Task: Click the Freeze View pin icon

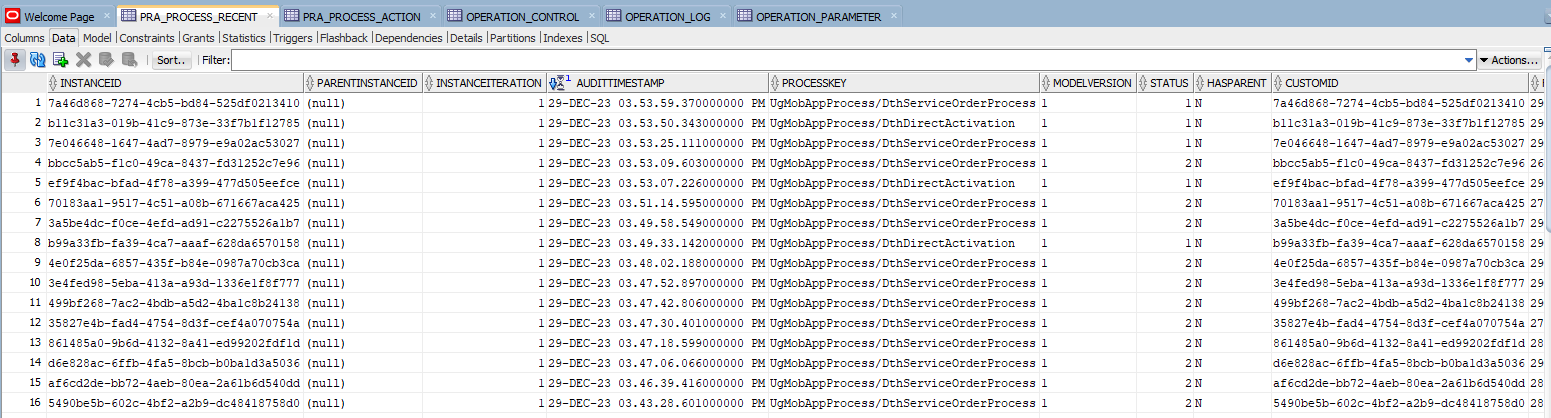Action: [x=16, y=60]
